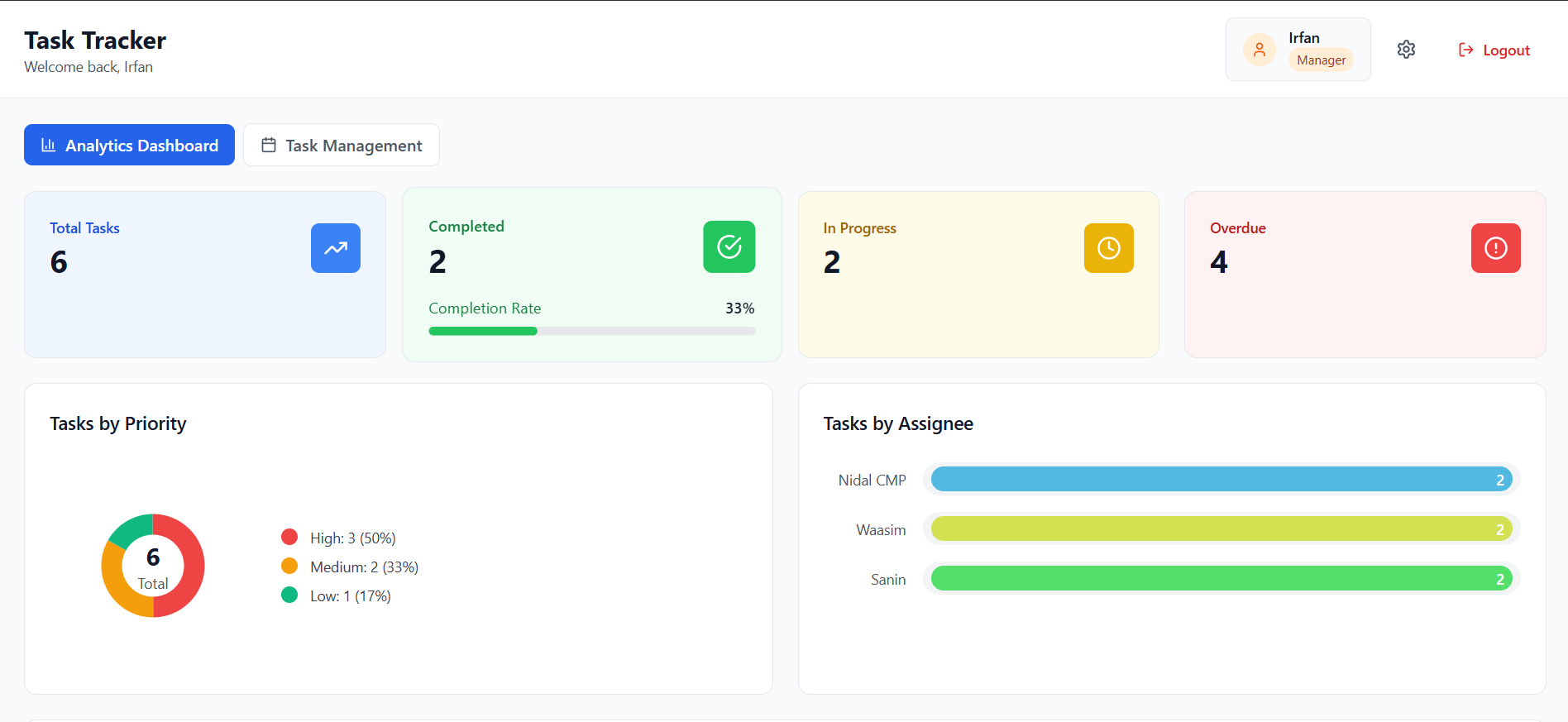Click the calendar icon in Task Management tab
The image size is (1568, 722).
pyautogui.click(x=269, y=145)
